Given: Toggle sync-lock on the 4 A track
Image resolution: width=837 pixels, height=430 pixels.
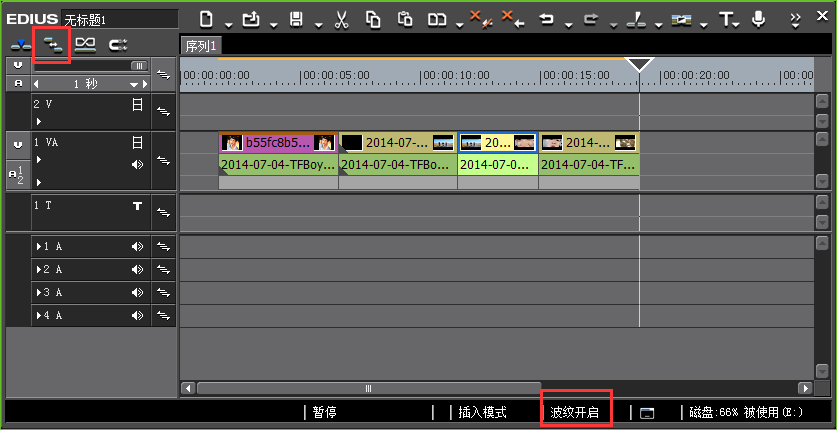Looking at the screenshot, I should click(x=163, y=315).
